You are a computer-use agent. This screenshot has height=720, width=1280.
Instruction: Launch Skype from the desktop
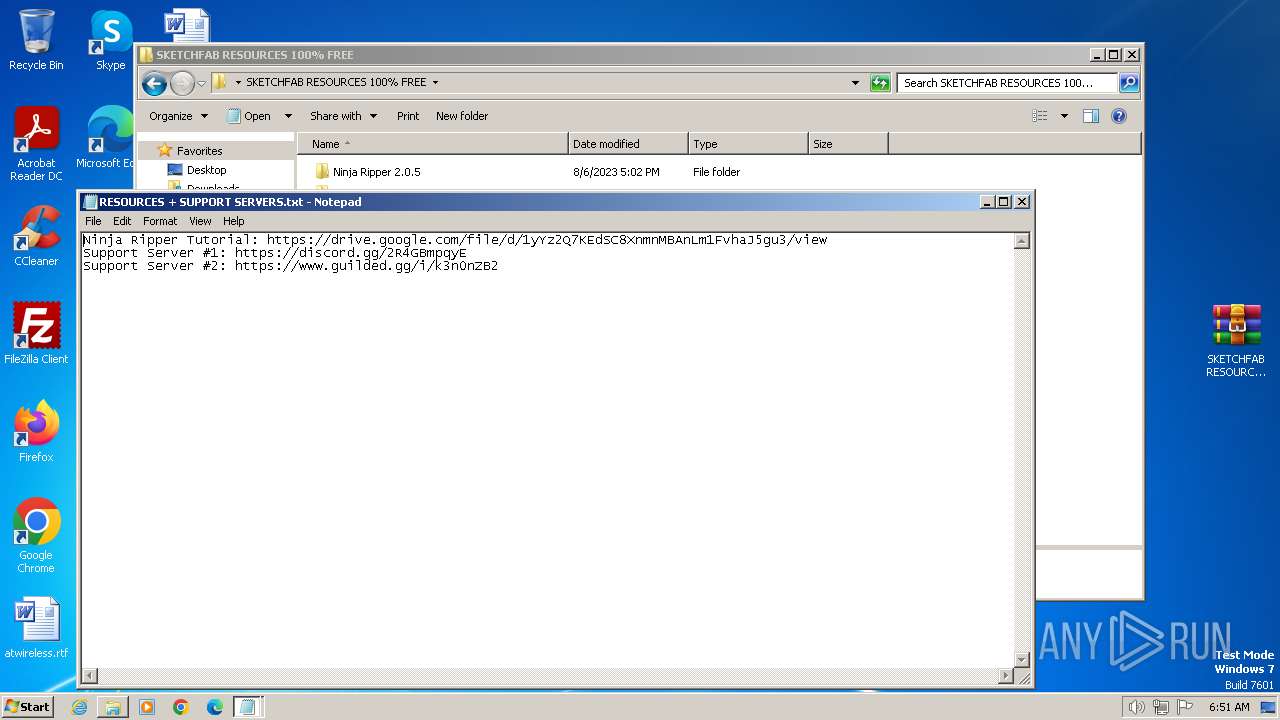tap(110, 40)
